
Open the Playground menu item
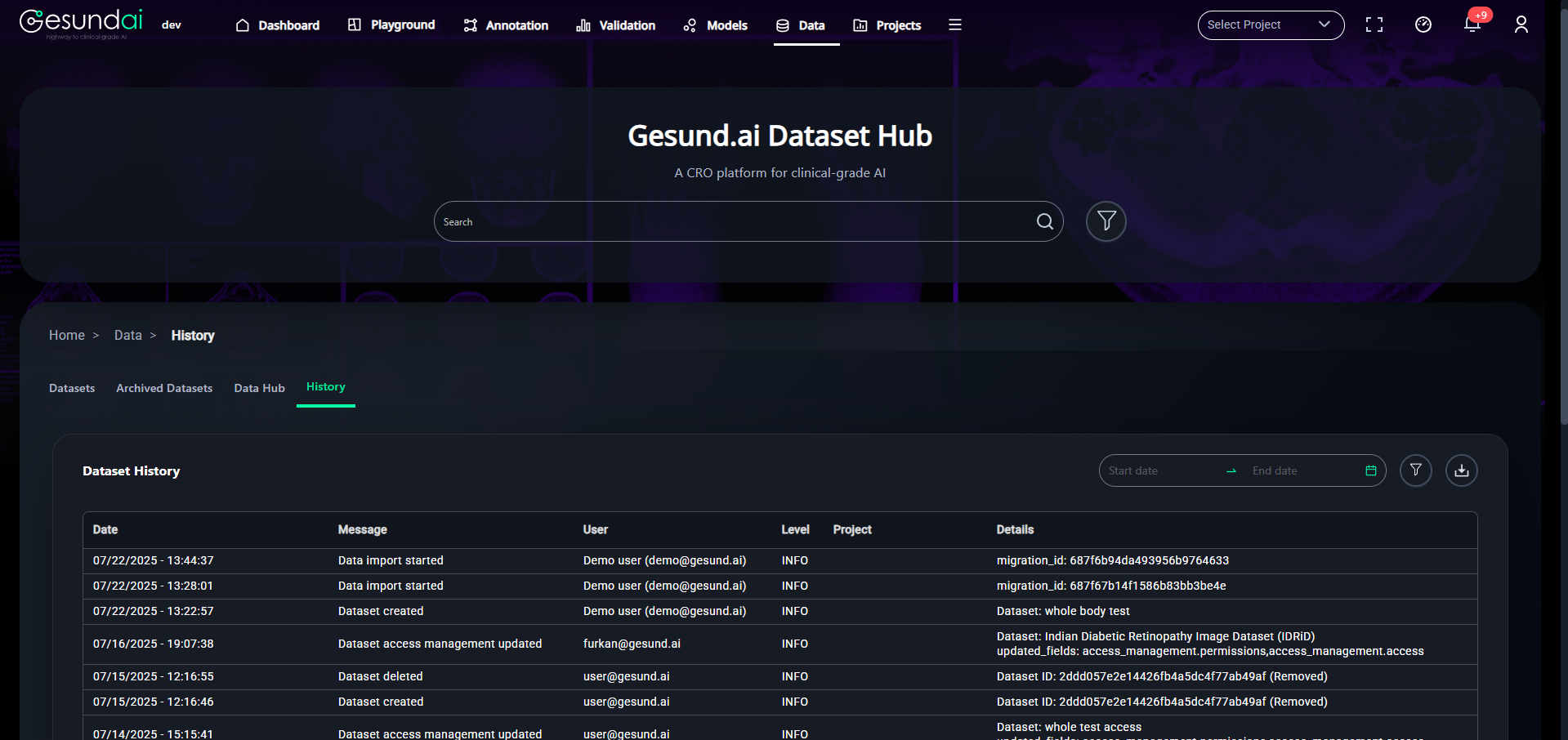391,25
